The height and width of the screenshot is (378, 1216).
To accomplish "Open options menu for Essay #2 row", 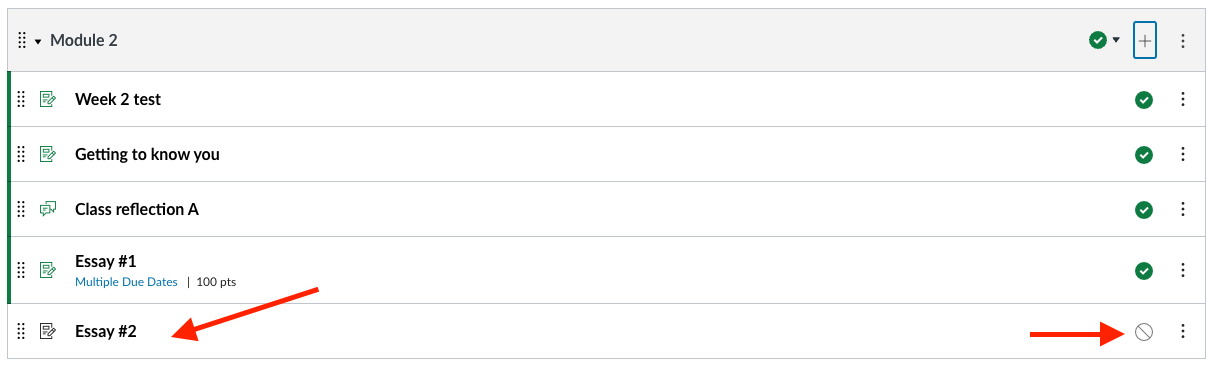I will click(1183, 332).
